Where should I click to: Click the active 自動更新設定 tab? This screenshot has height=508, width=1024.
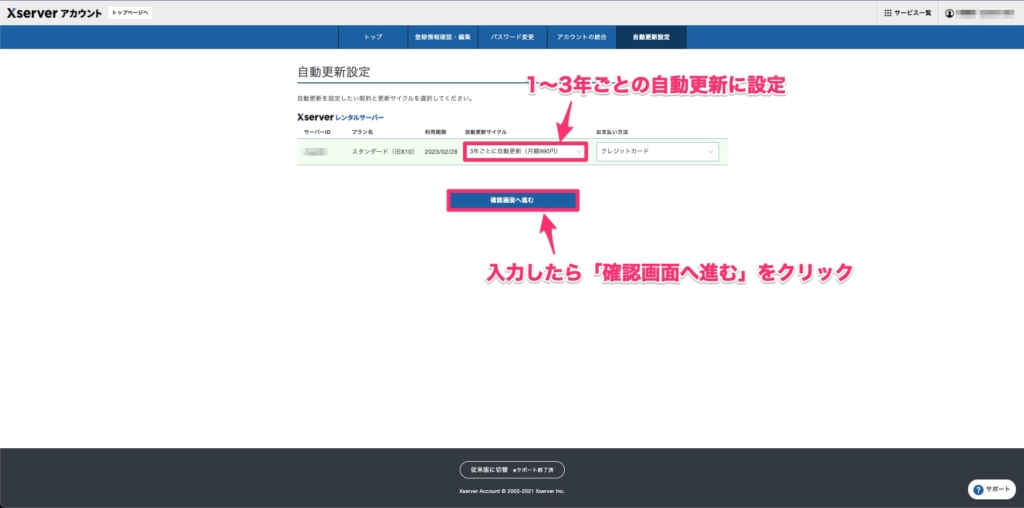click(651, 37)
